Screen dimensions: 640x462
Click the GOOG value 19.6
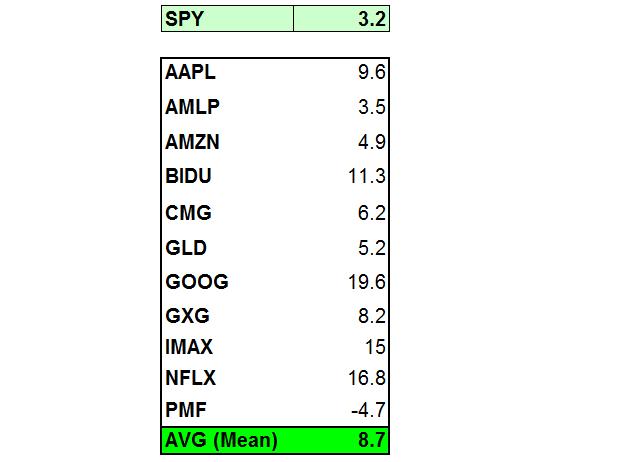pyautogui.click(x=367, y=282)
